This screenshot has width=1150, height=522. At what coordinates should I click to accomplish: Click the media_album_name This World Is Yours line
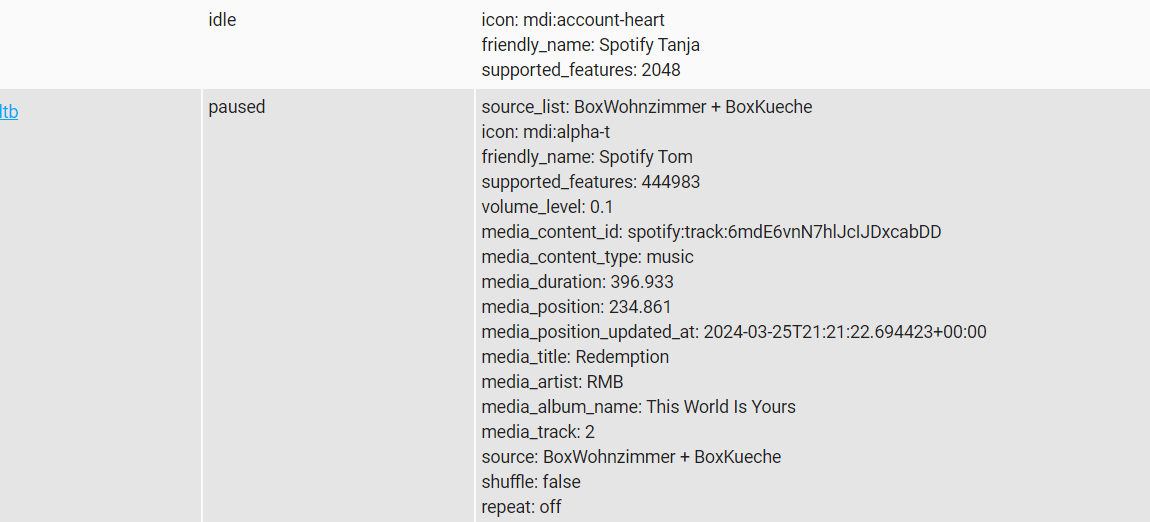(638, 407)
